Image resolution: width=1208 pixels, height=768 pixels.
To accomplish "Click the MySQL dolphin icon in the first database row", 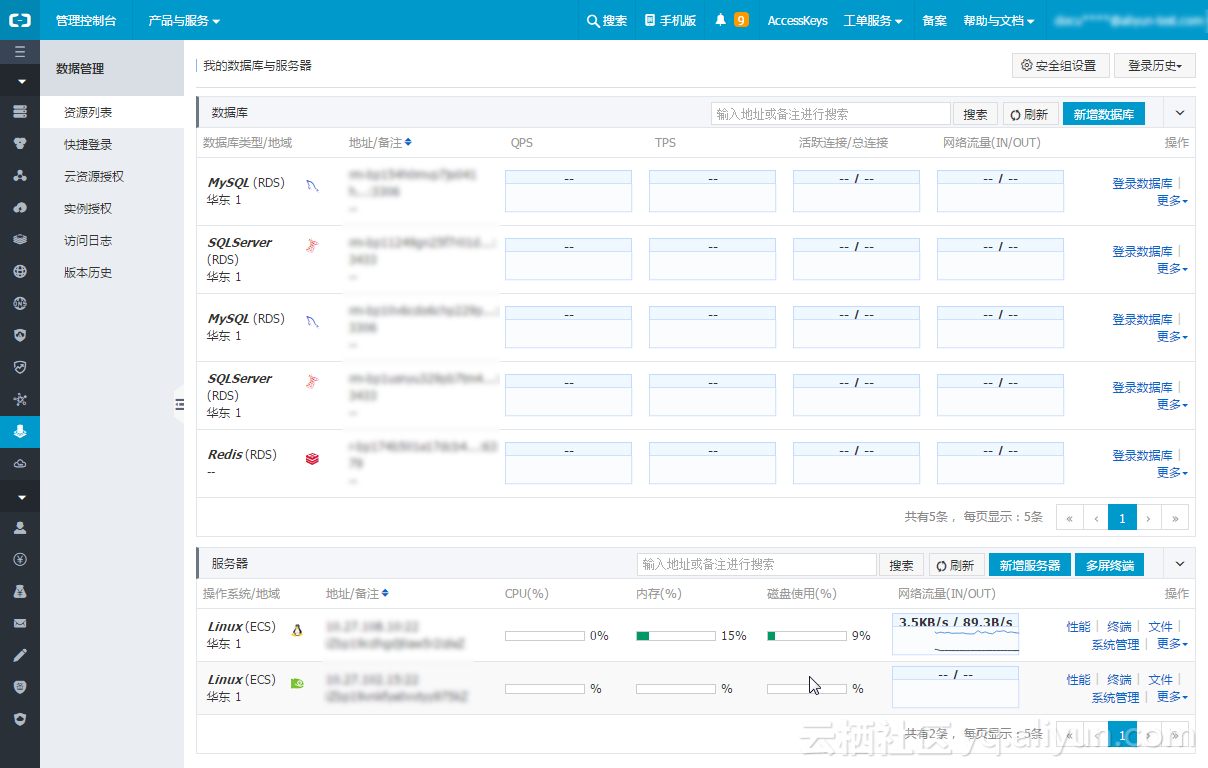I will (x=312, y=185).
